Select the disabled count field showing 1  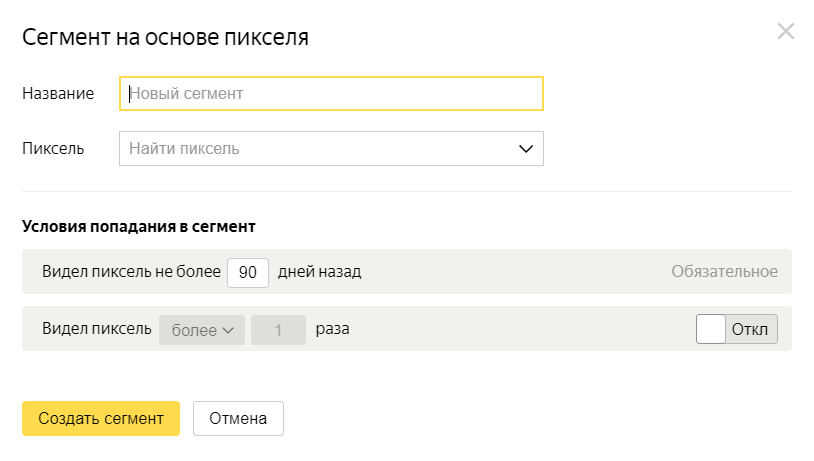click(278, 330)
